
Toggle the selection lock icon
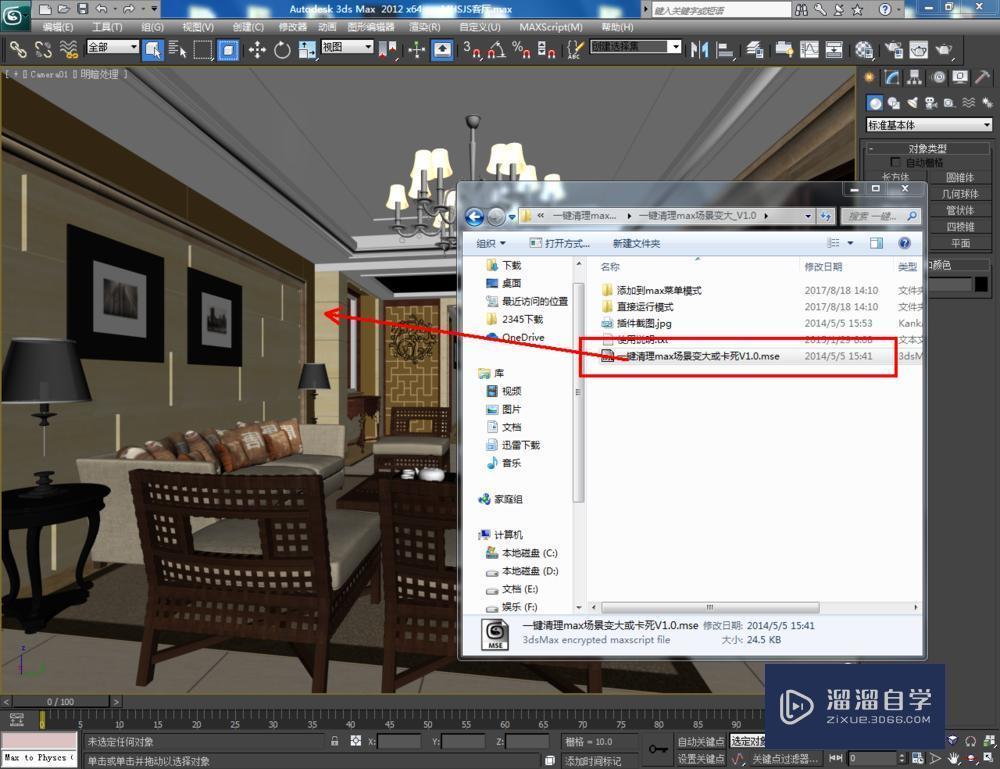[335, 741]
